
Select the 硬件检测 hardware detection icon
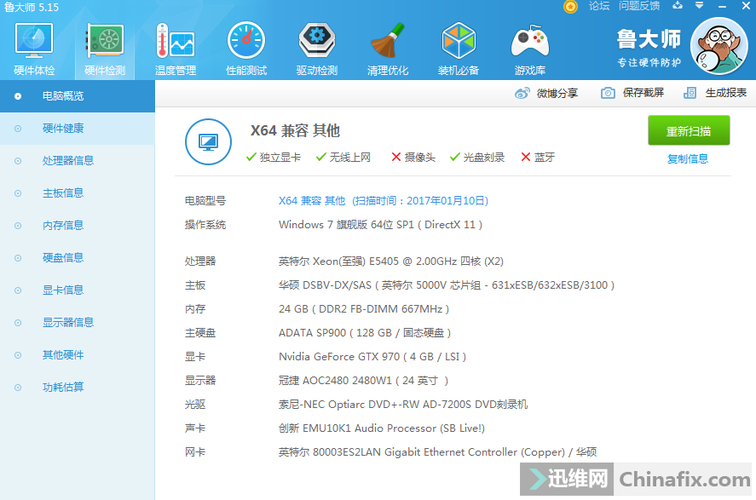click(105, 49)
